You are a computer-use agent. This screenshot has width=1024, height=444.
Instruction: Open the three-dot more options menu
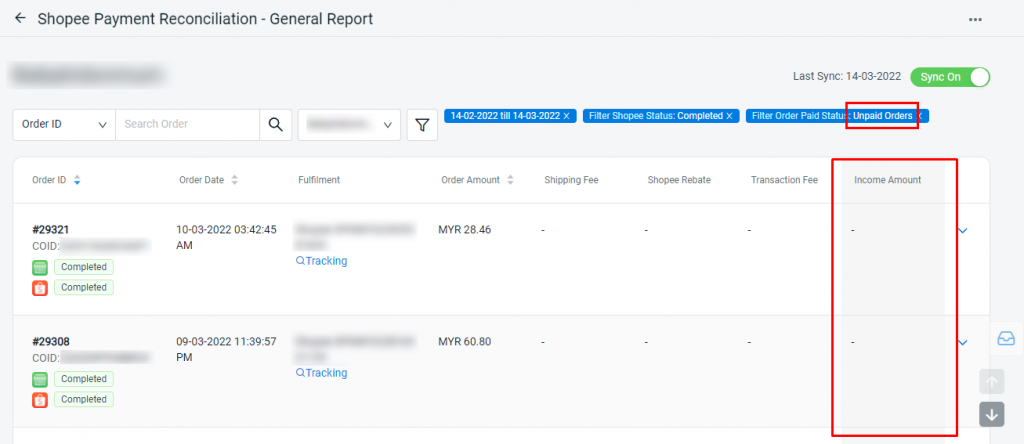(975, 20)
